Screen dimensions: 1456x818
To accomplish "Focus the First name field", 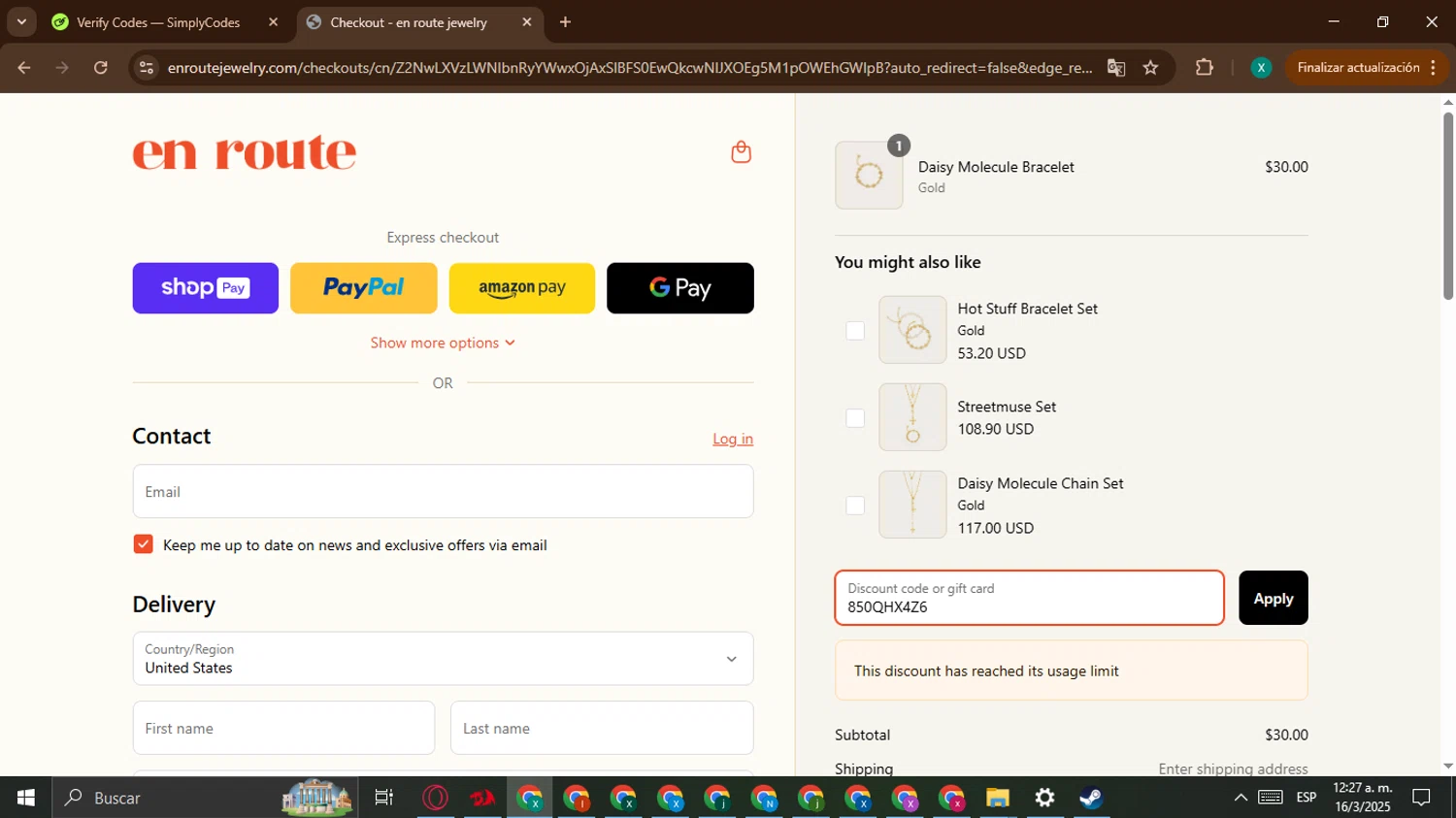I will pyautogui.click(x=283, y=728).
